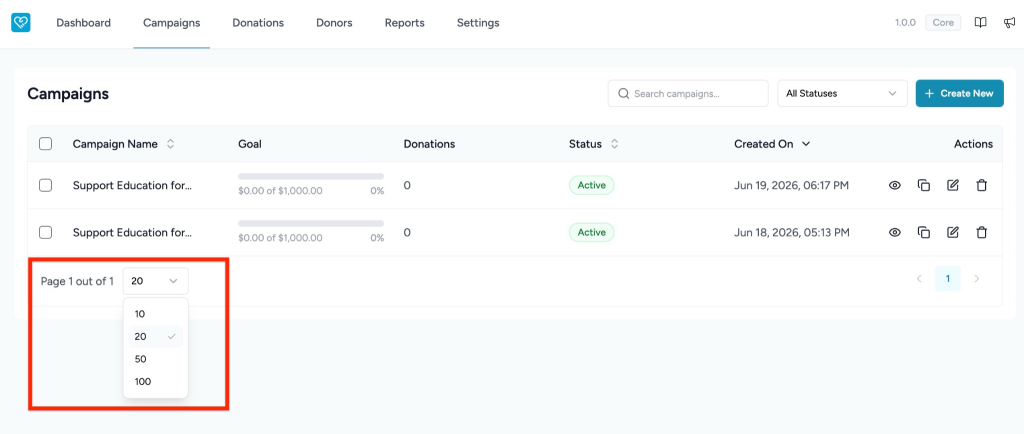
Task: Sort by Status arrows
Action: (614, 144)
